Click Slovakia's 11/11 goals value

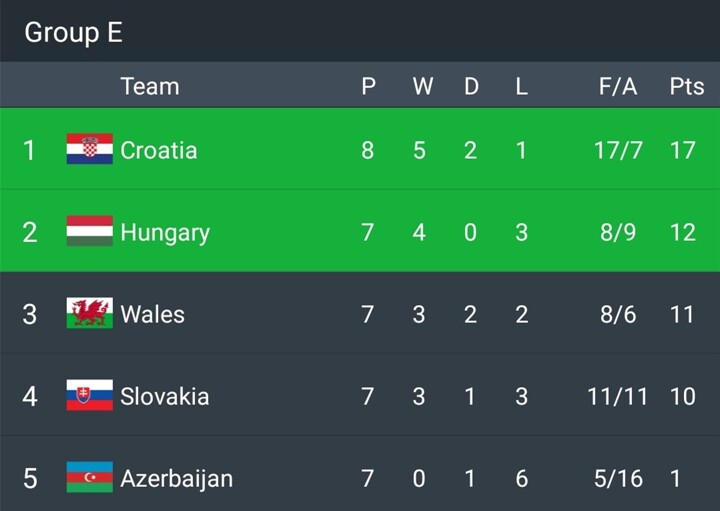coord(618,396)
